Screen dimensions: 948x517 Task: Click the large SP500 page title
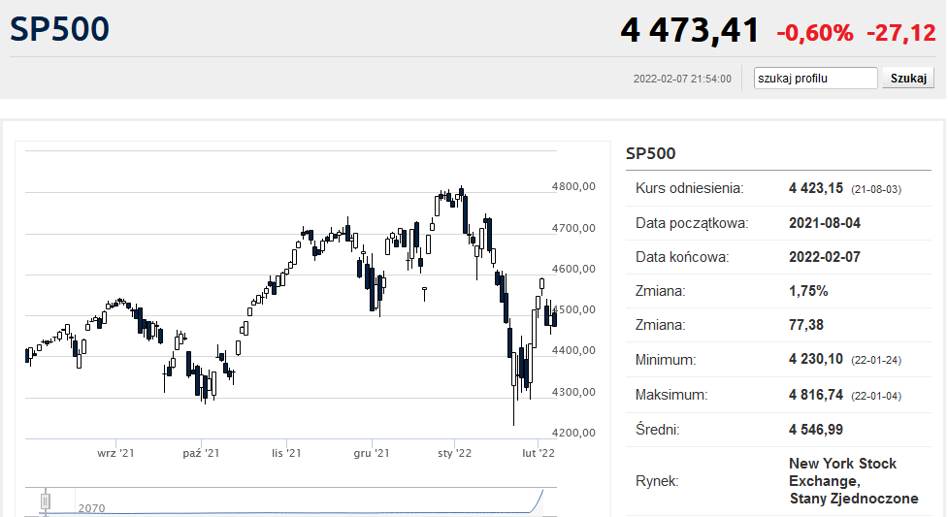[60, 30]
